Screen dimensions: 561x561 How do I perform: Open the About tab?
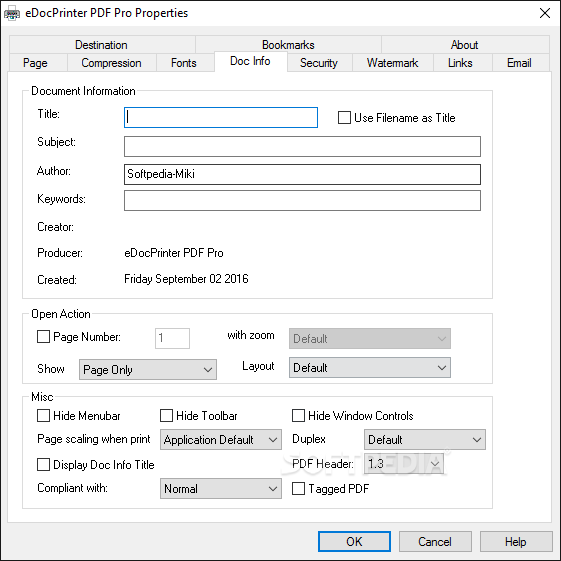(465, 45)
